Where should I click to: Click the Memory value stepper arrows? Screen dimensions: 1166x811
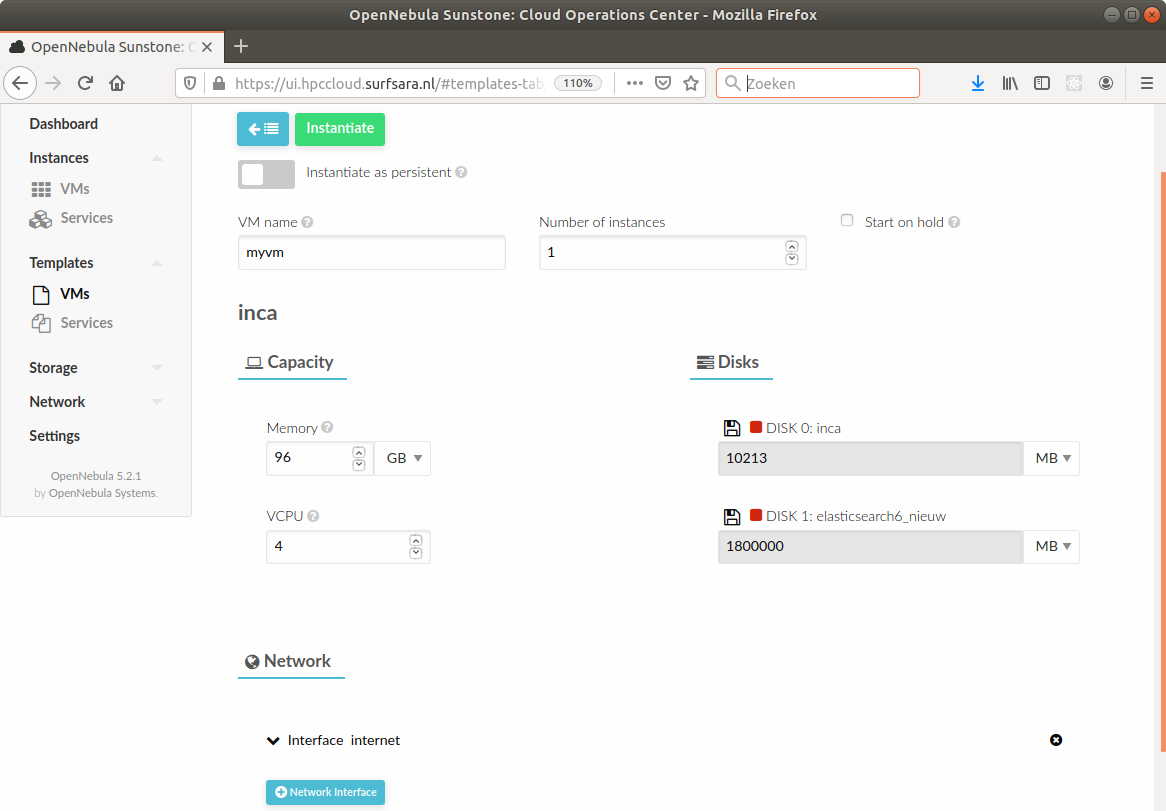(x=358, y=458)
